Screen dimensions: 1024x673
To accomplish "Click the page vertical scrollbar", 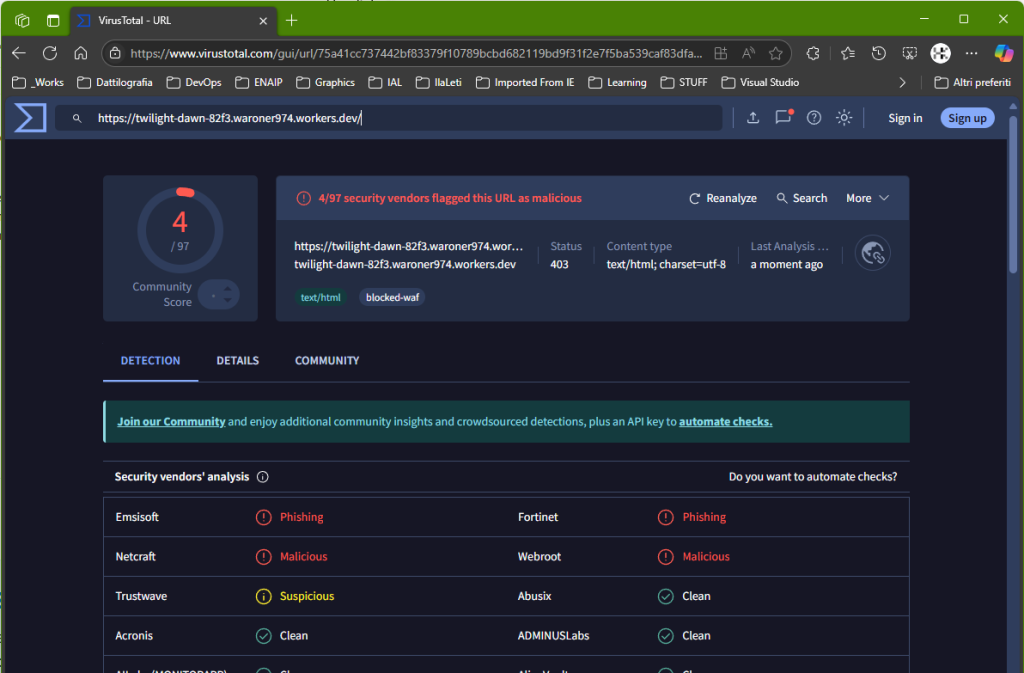I will click(x=1013, y=195).
